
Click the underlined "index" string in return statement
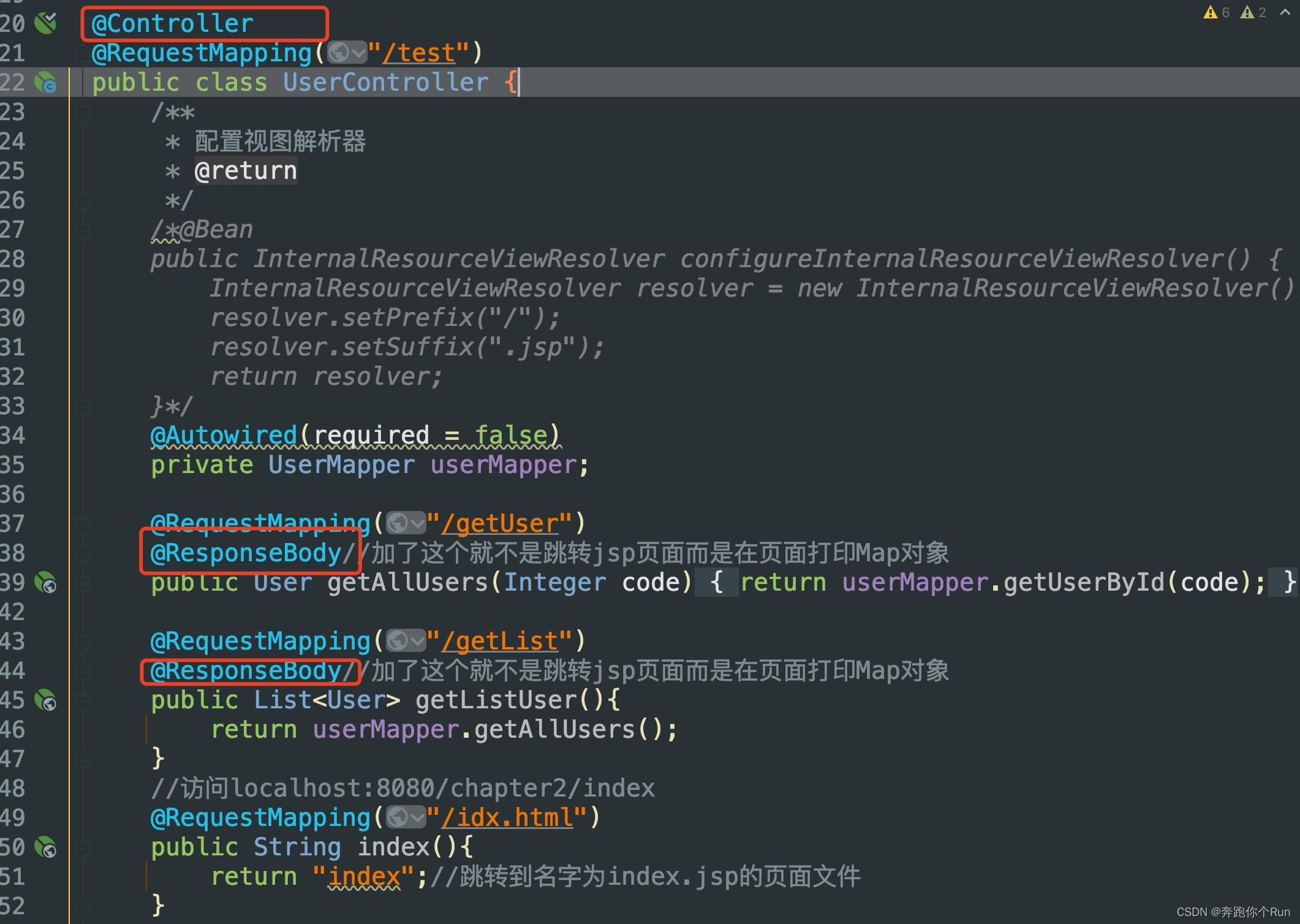364,876
